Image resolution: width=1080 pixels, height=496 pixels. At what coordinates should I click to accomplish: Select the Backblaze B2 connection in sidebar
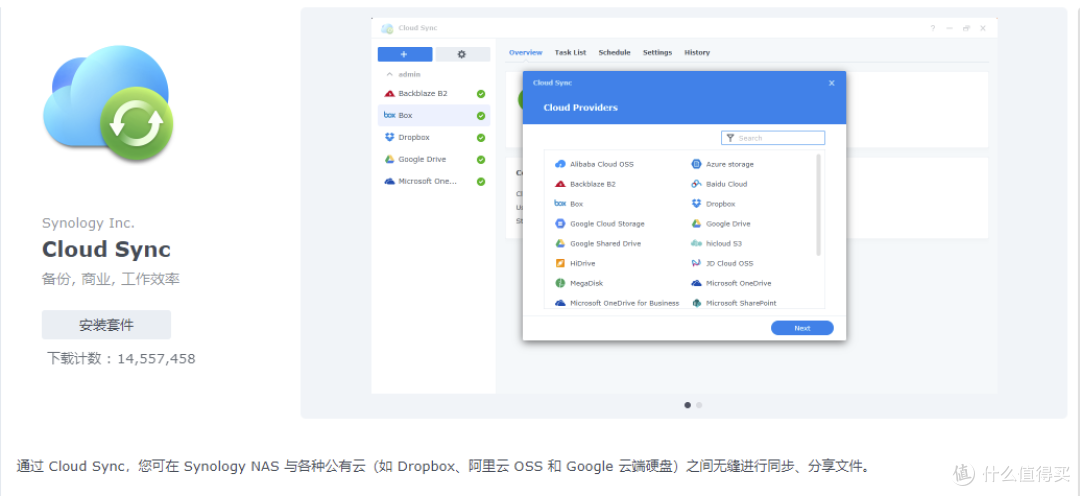pos(422,94)
